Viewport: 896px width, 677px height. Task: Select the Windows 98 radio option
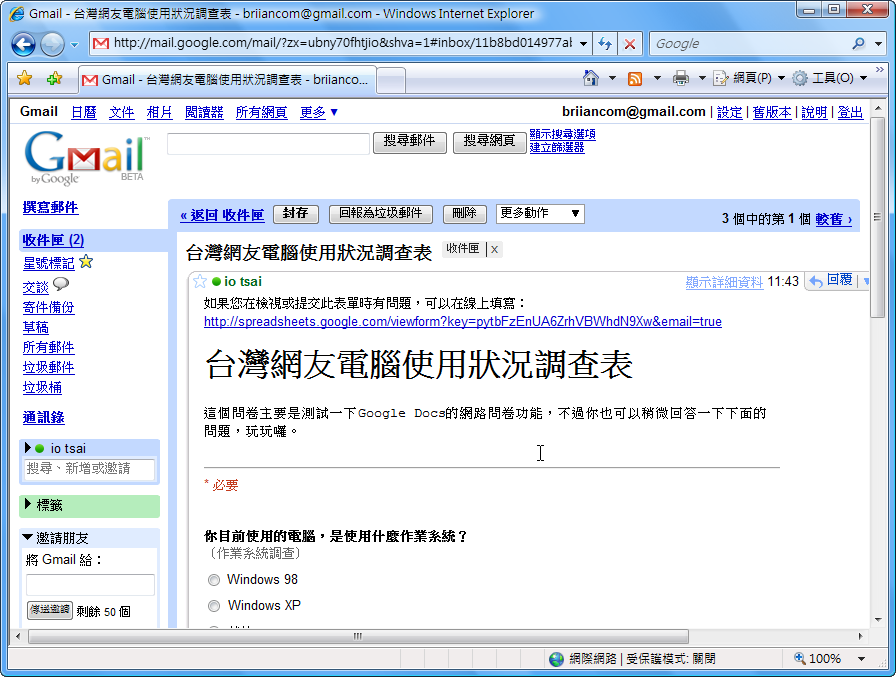(214, 580)
